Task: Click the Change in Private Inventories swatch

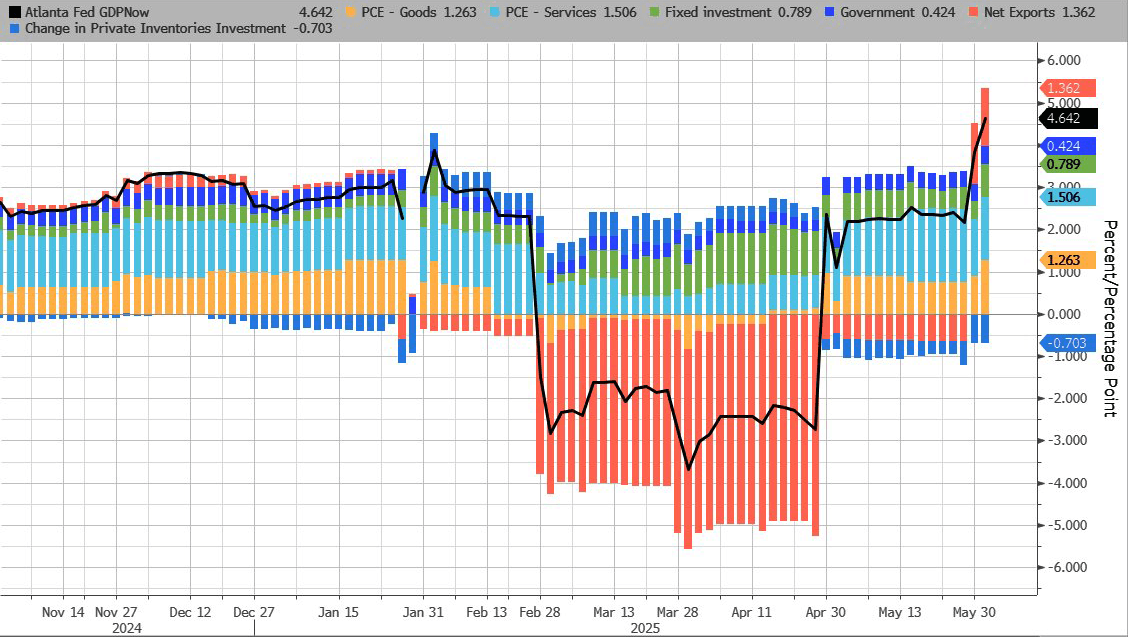Action: tap(11, 29)
